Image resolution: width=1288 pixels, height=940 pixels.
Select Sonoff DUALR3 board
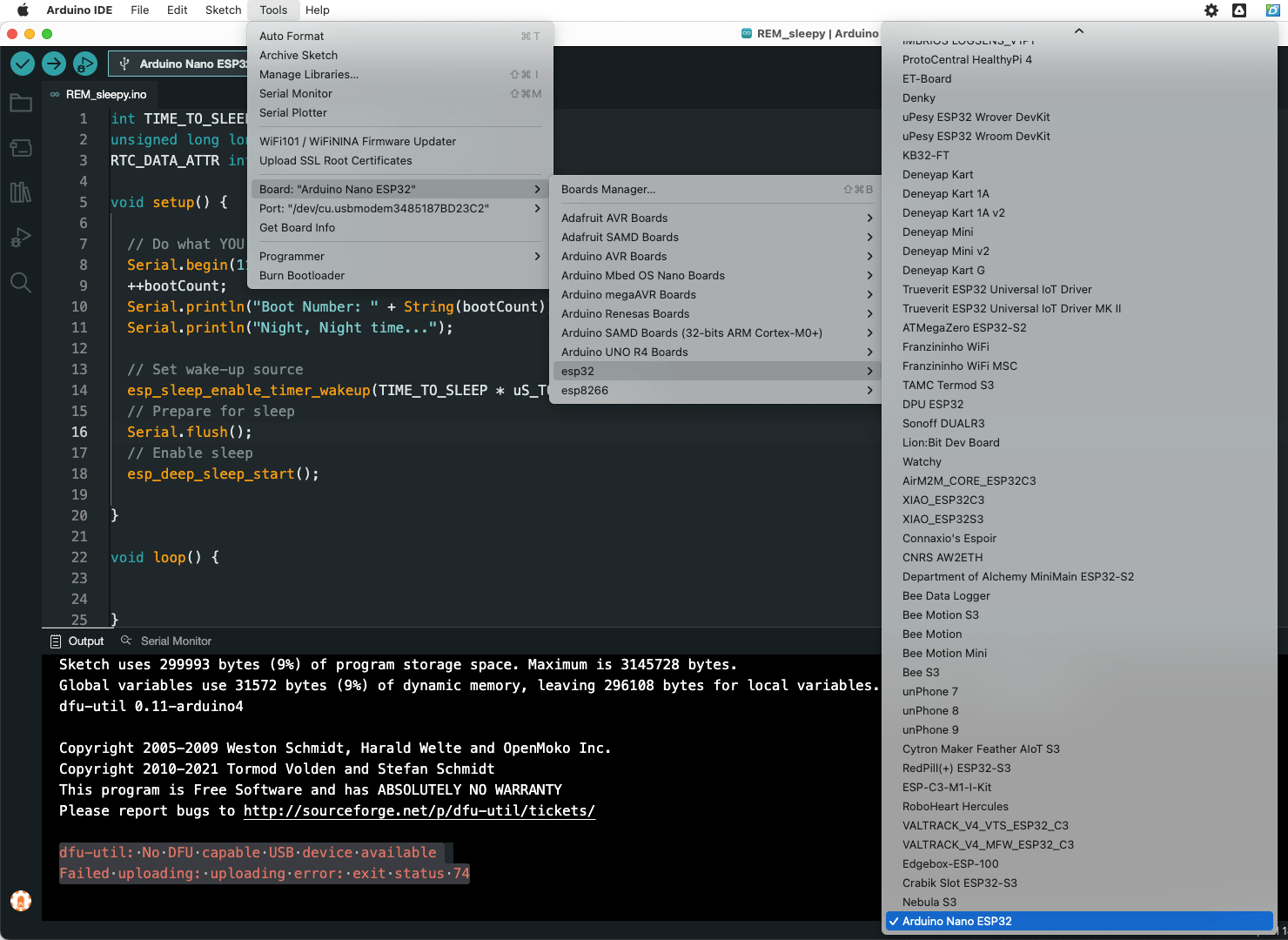(1079, 423)
